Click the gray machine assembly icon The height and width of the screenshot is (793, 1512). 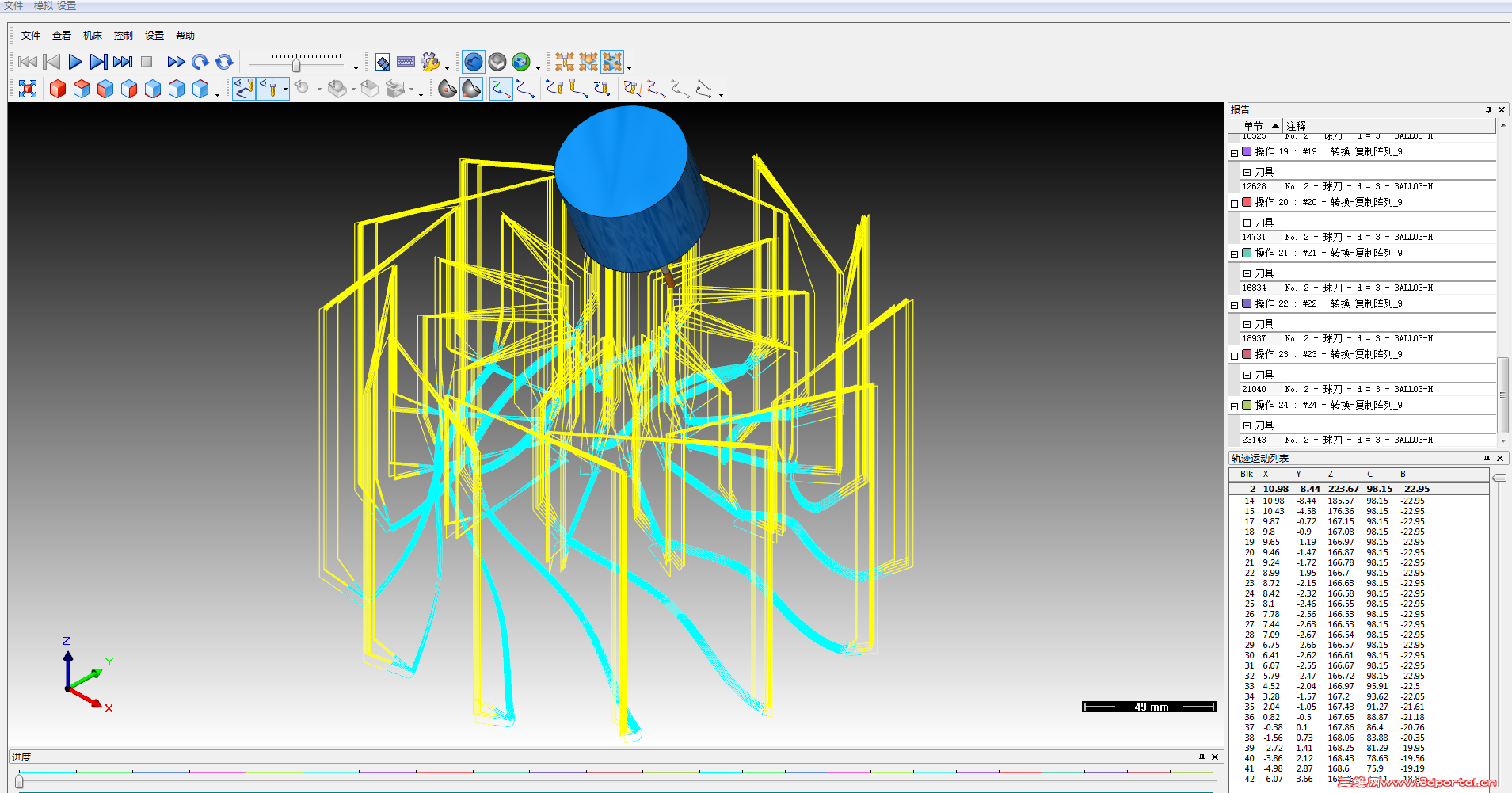[395, 89]
